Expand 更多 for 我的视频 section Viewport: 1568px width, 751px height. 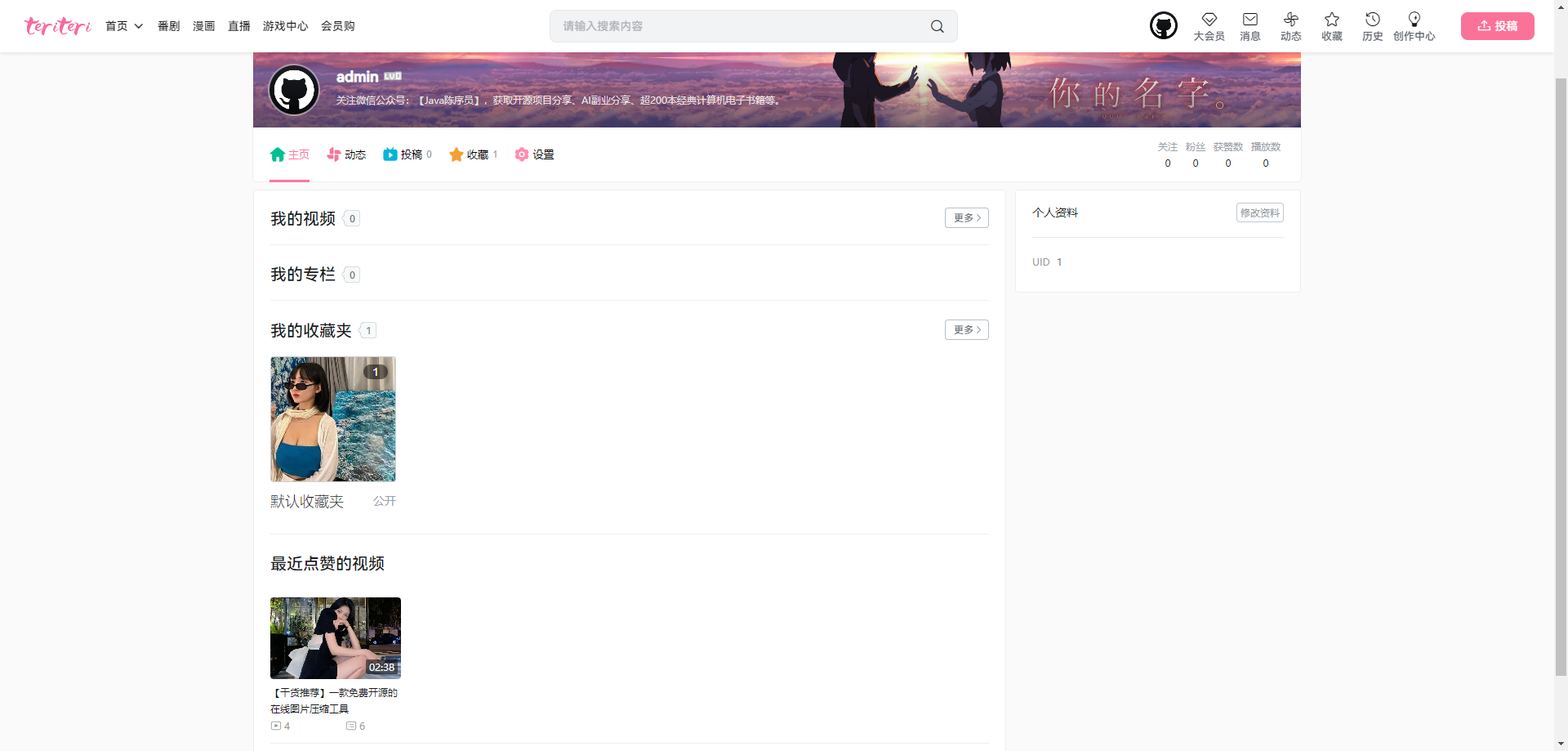click(x=966, y=218)
